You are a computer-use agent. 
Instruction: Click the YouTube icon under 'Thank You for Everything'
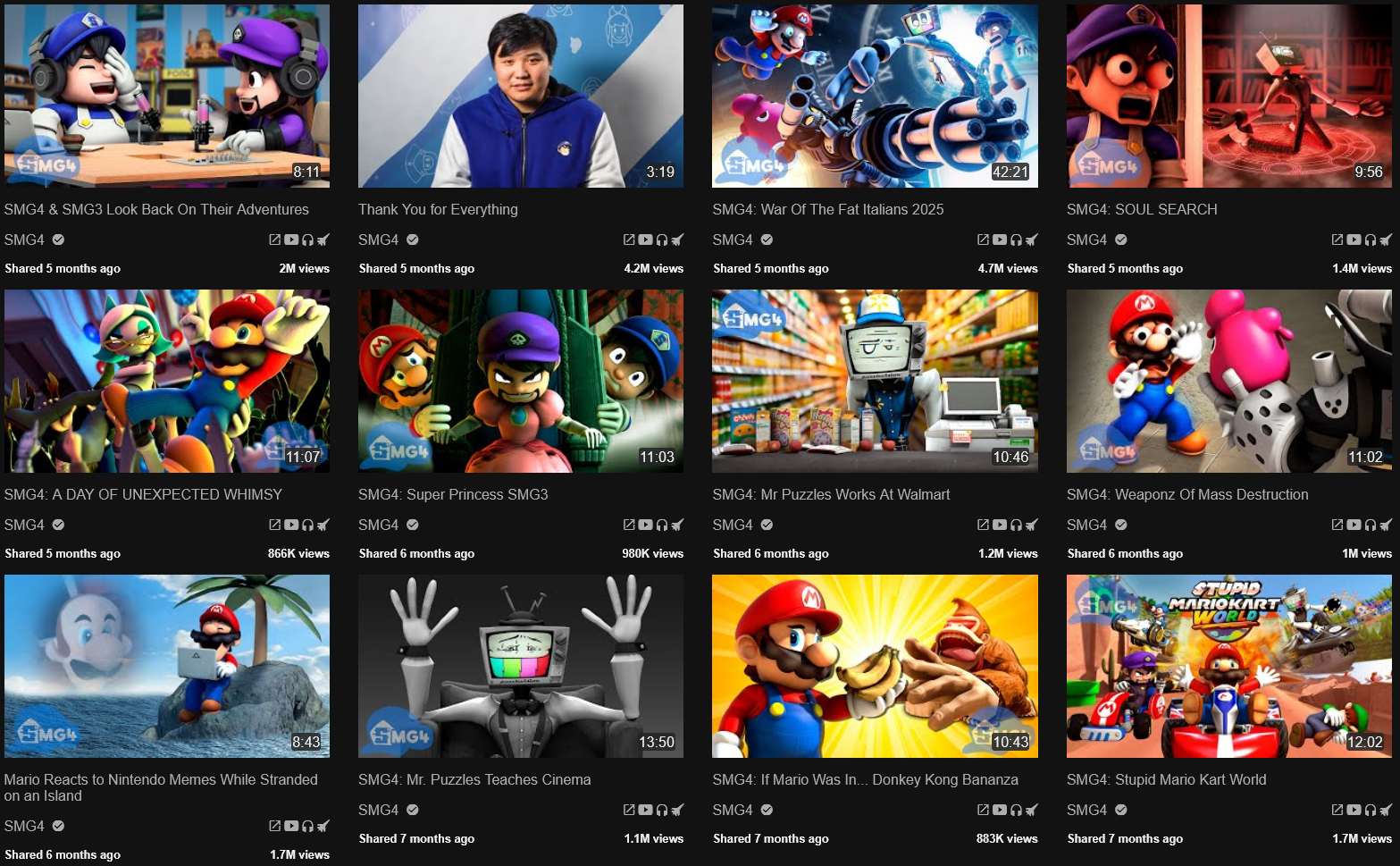(x=645, y=240)
